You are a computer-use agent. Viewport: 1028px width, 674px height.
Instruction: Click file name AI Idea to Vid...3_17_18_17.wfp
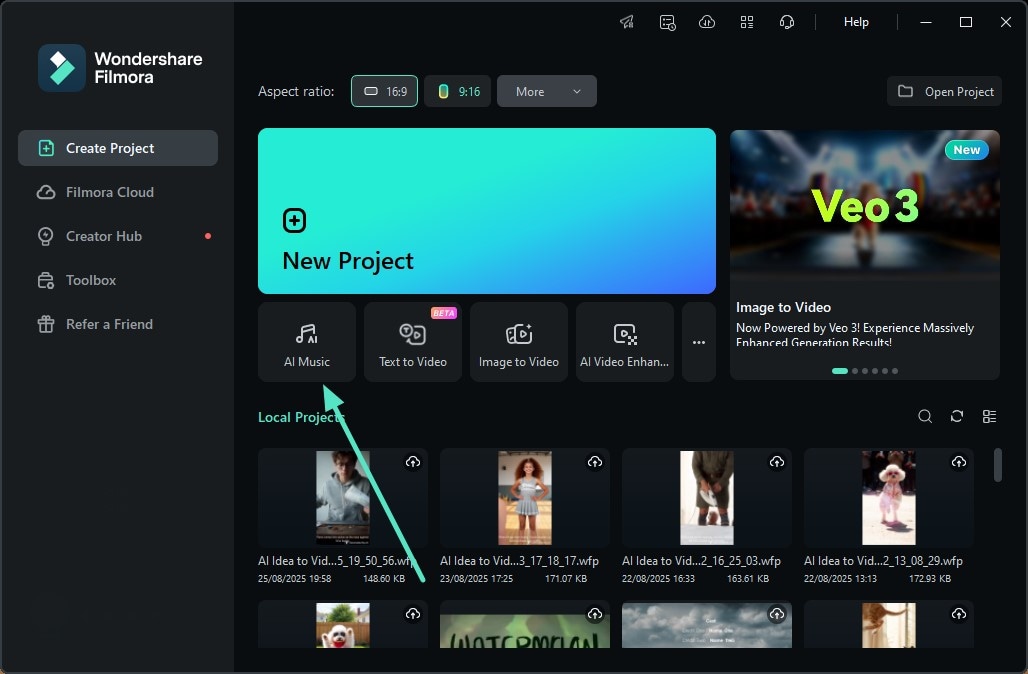pyautogui.click(x=519, y=561)
